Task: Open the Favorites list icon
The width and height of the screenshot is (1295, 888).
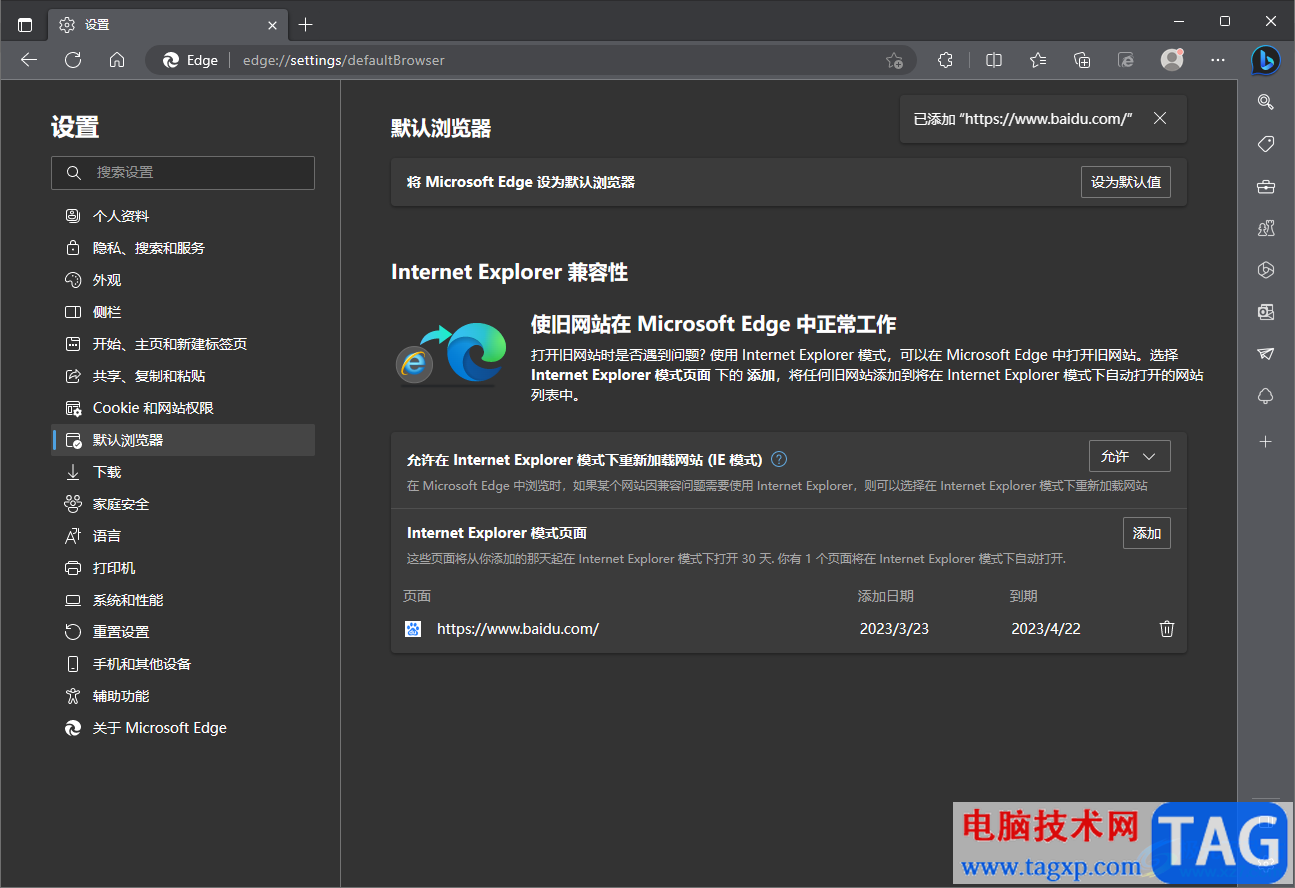Action: [1038, 60]
